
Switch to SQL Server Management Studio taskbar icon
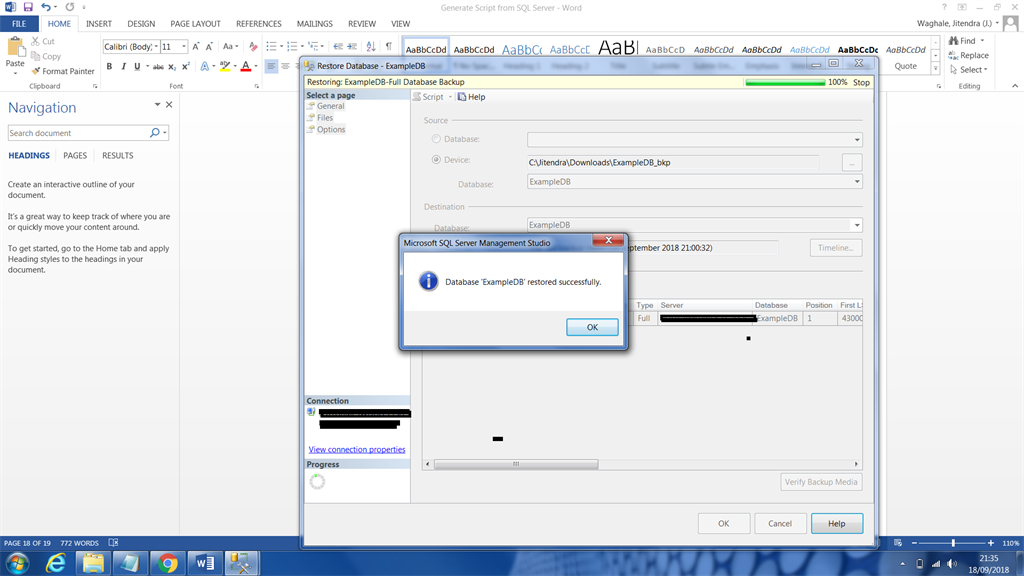241,563
